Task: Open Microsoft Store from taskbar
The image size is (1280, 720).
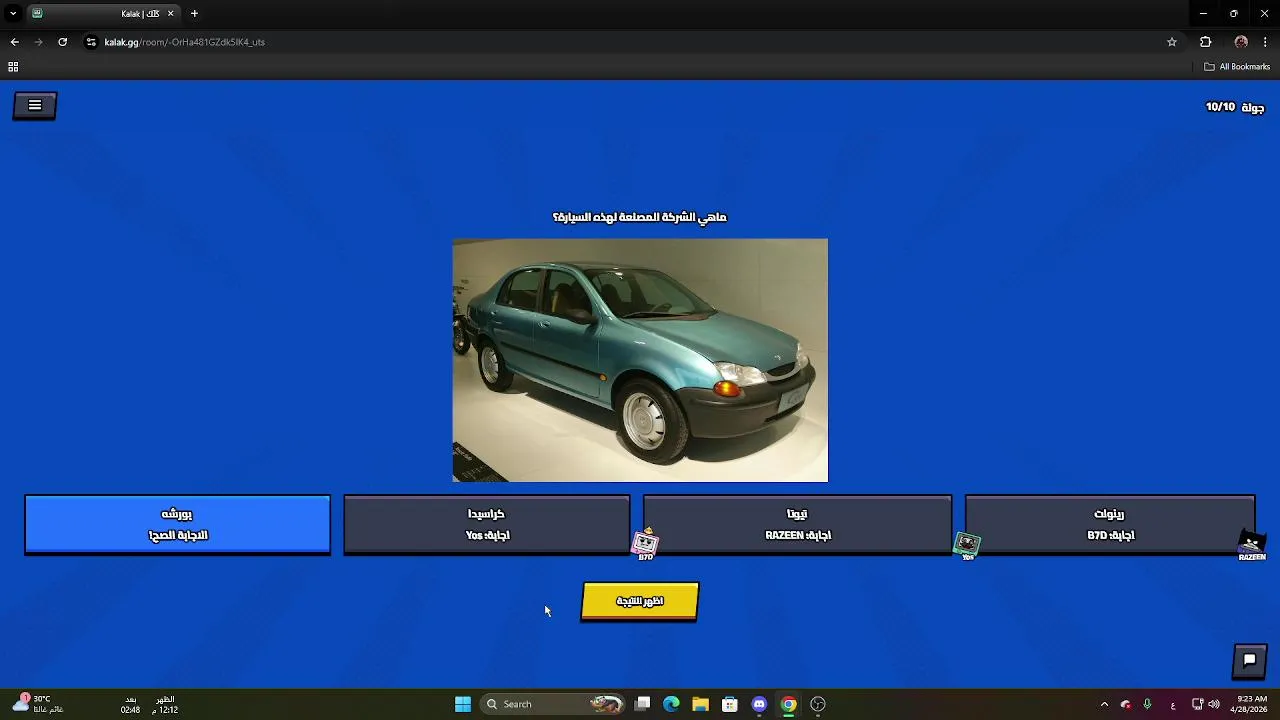Action: coord(730,704)
